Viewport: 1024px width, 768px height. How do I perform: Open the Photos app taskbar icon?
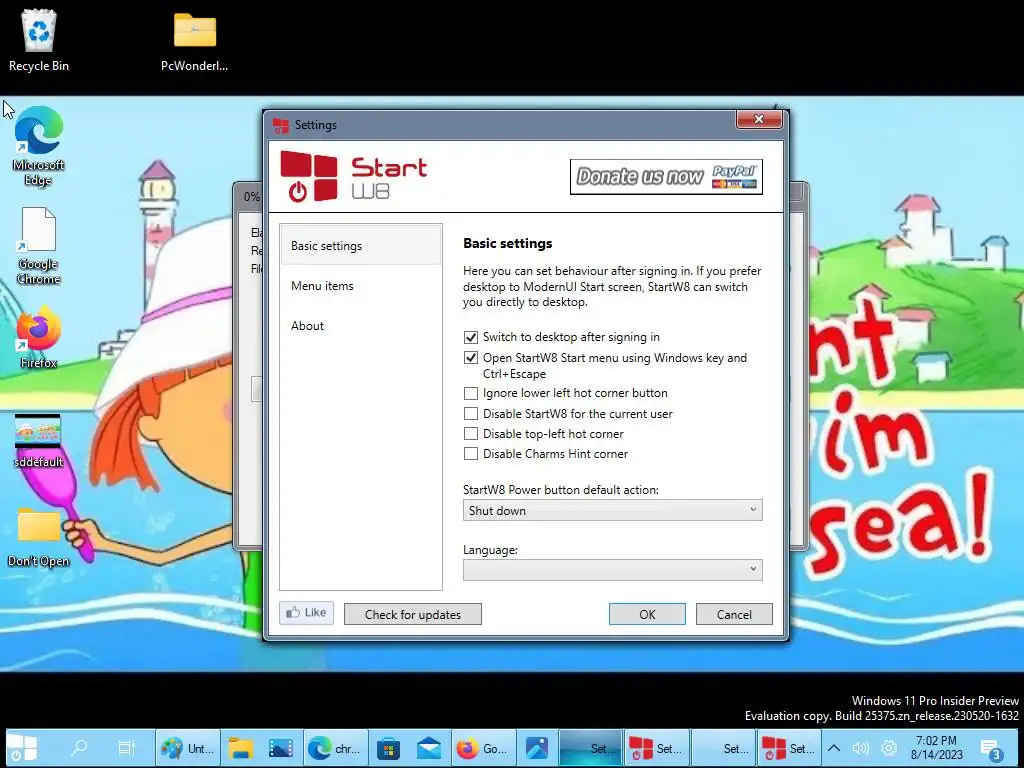pyautogui.click(x=536, y=748)
